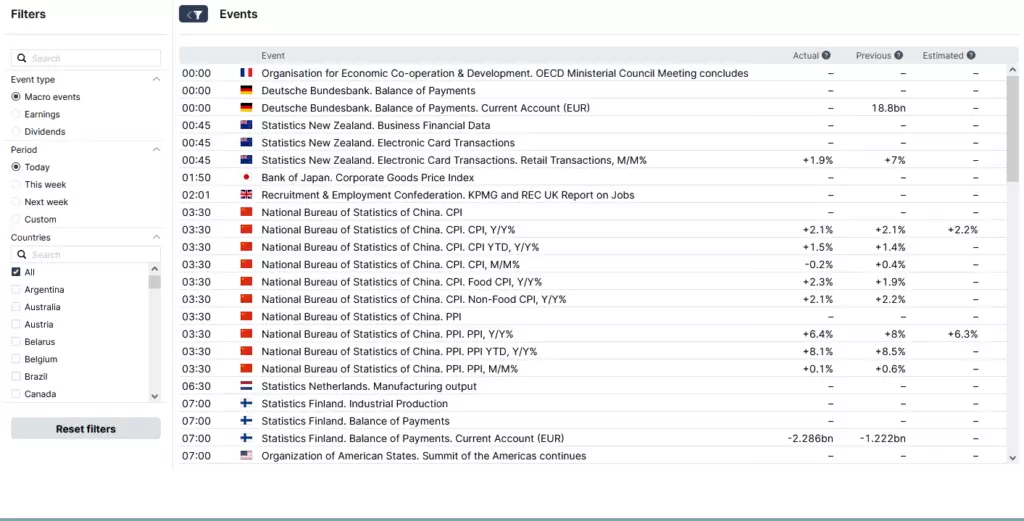Click the Previous column help icon
This screenshot has width=1024, height=521.
pos(899,55)
